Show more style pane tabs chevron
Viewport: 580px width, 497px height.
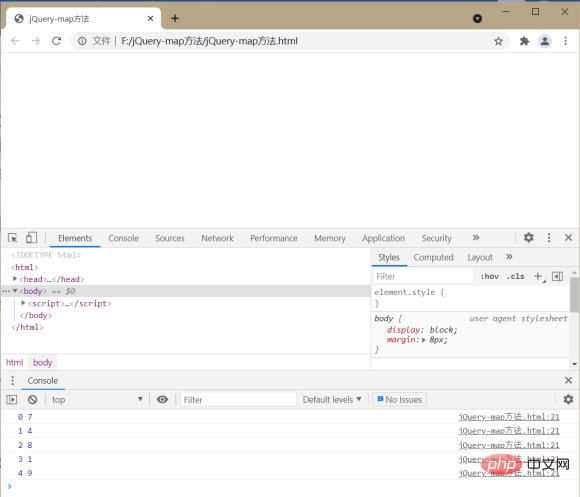click(x=509, y=257)
